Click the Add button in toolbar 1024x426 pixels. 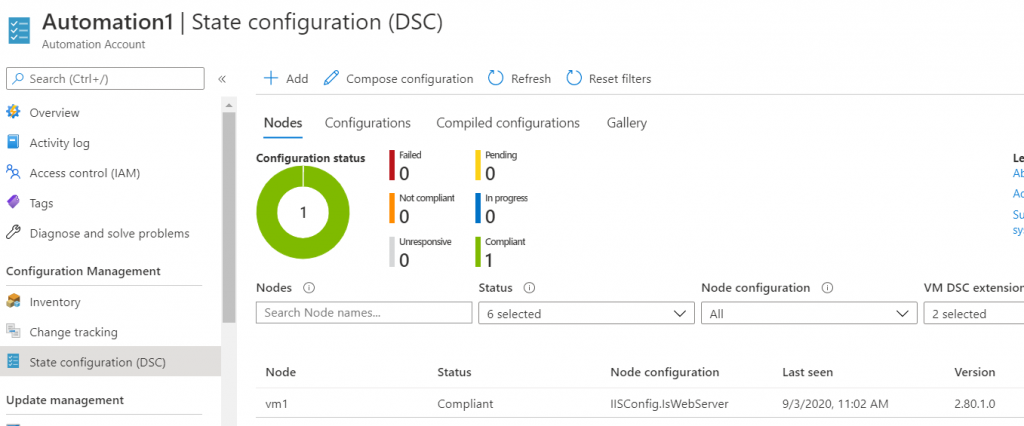(x=286, y=78)
